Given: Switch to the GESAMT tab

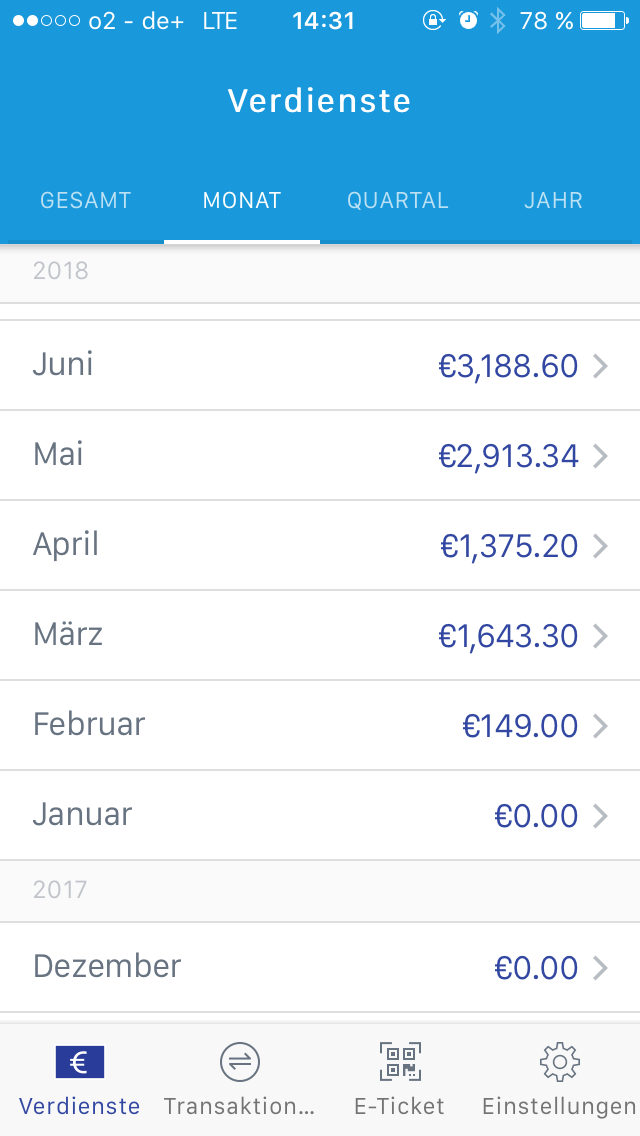Looking at the screenshot, I should (86, 201).
